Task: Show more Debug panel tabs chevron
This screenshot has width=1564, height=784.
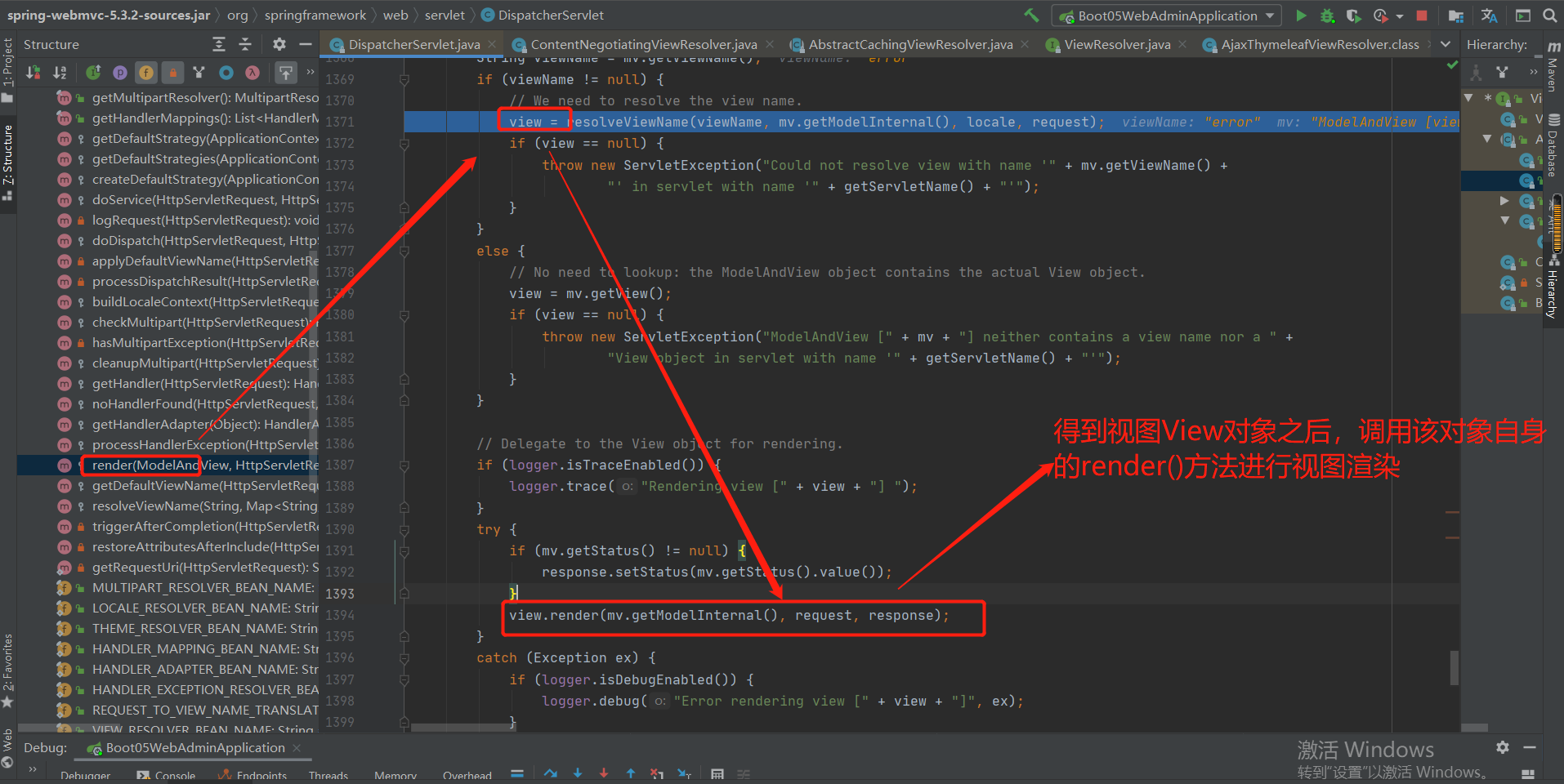Action: point(33,768)
